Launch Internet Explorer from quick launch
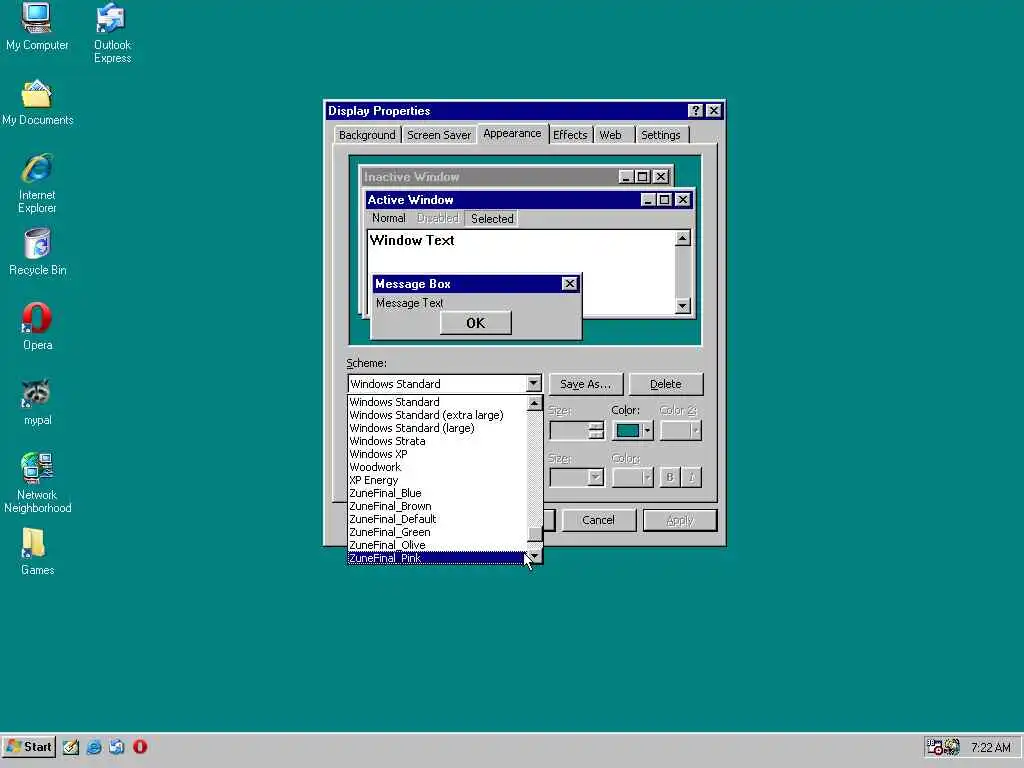 click(94, 747)
